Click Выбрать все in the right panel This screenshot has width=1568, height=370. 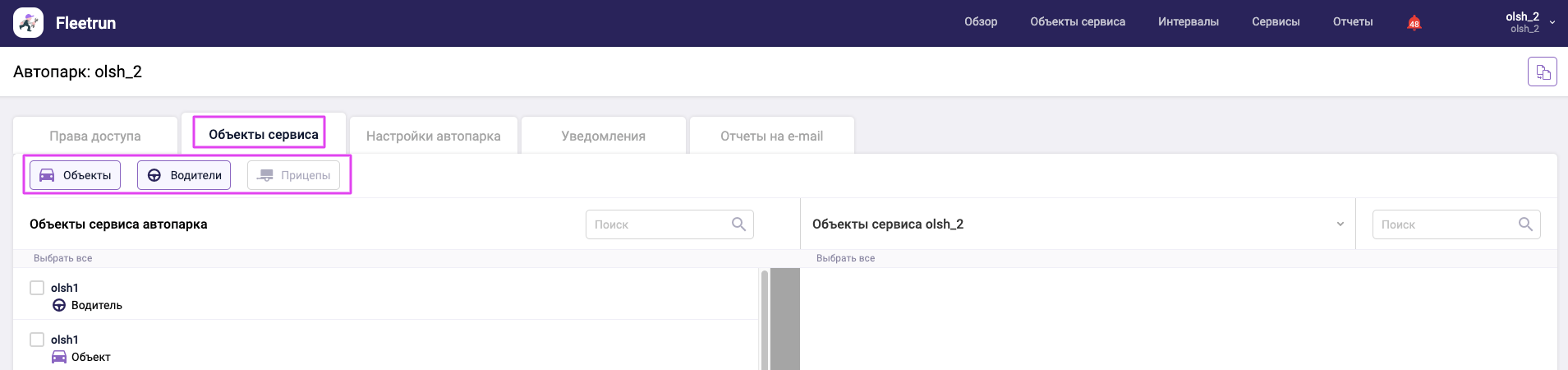[x=845, y=258]
